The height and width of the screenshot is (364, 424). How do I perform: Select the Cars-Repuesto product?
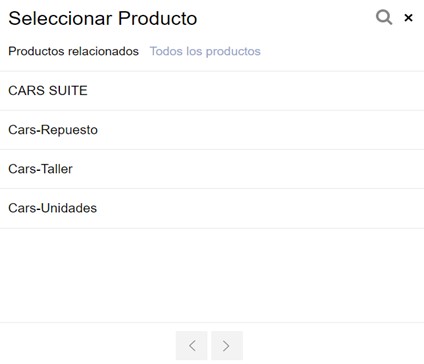coord(212,130)
